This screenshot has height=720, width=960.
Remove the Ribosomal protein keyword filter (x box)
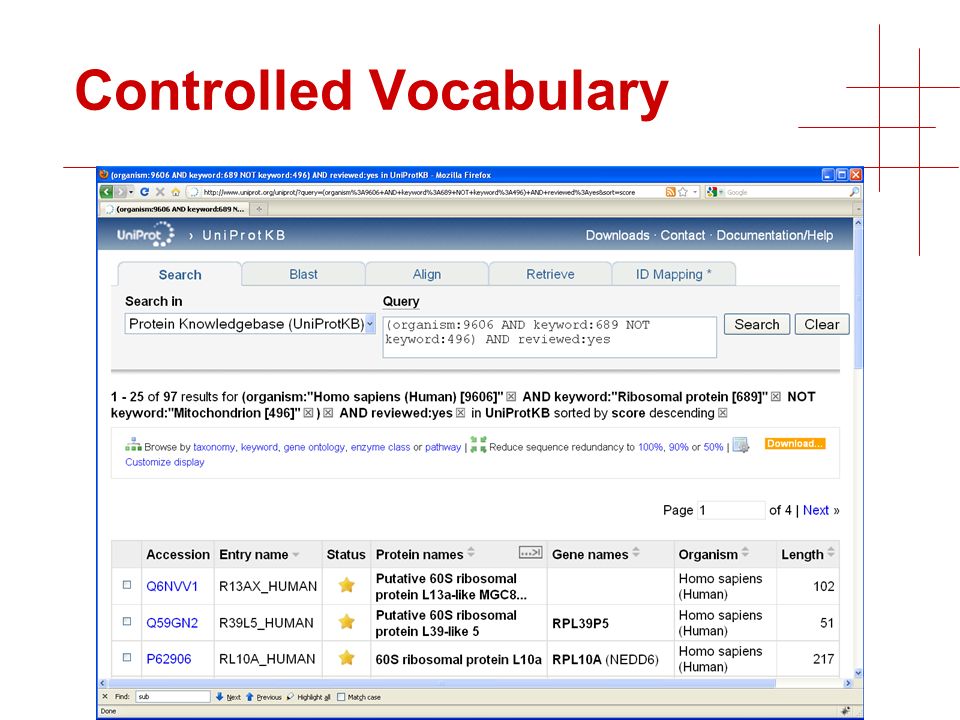776,397
